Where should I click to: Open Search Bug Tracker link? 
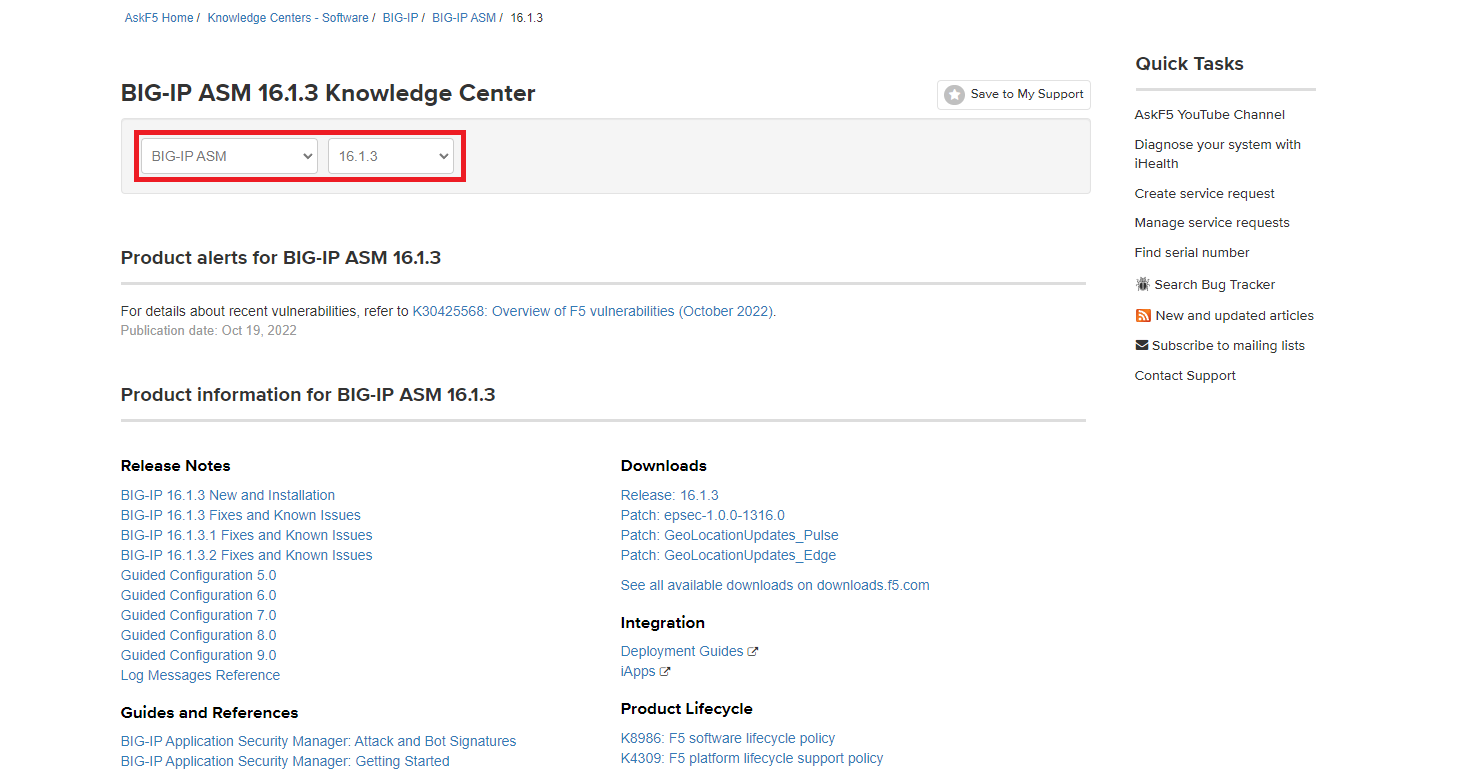click(x=1215, y=285)
